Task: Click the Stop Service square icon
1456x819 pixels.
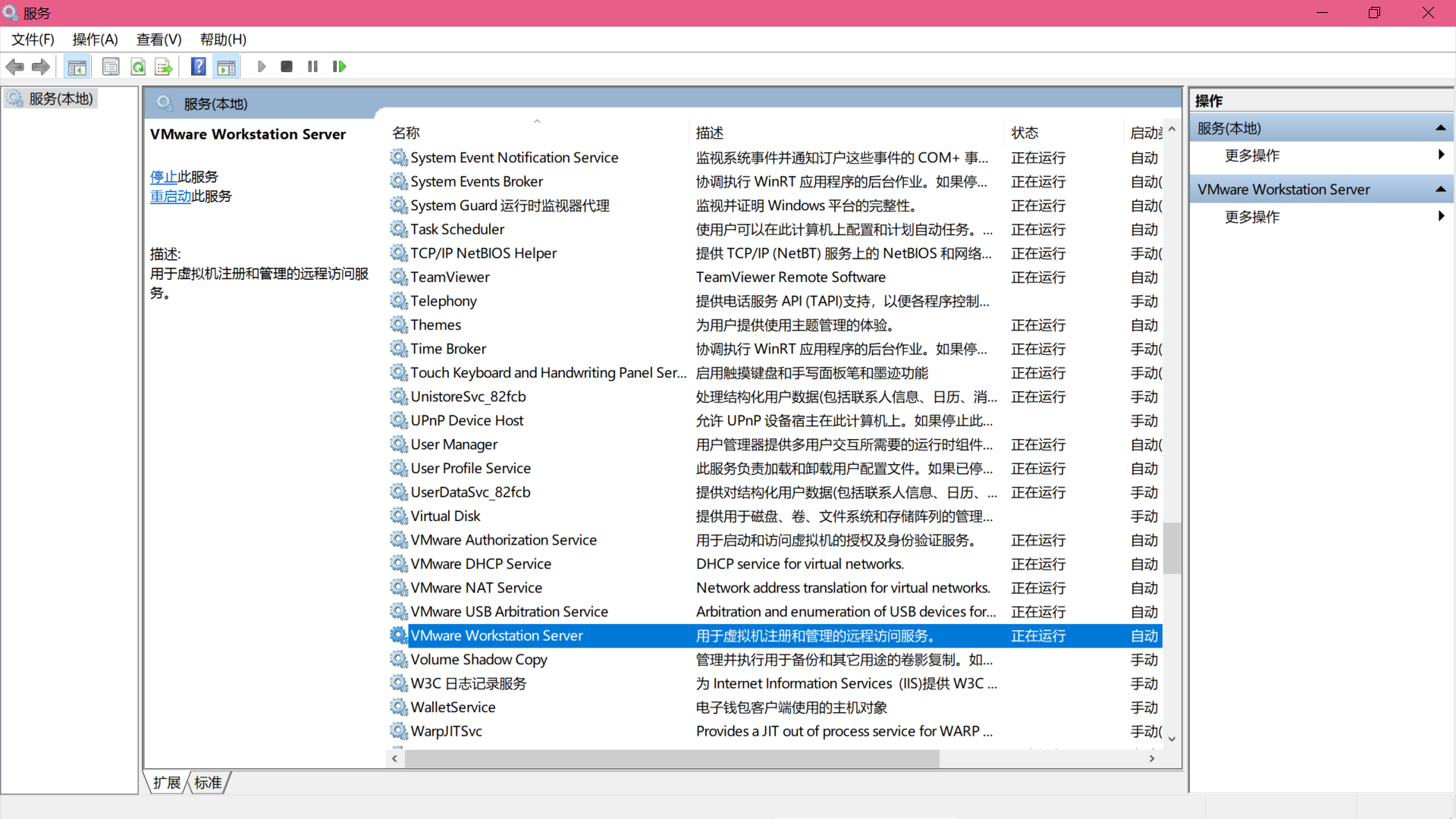Action: 287,67
